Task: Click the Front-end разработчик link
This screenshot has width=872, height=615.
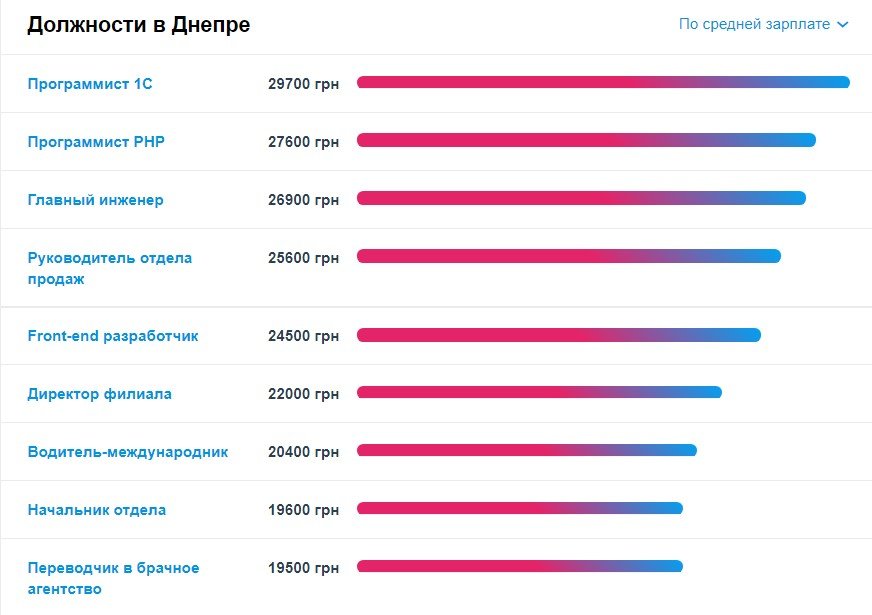Action: [113, 336]
